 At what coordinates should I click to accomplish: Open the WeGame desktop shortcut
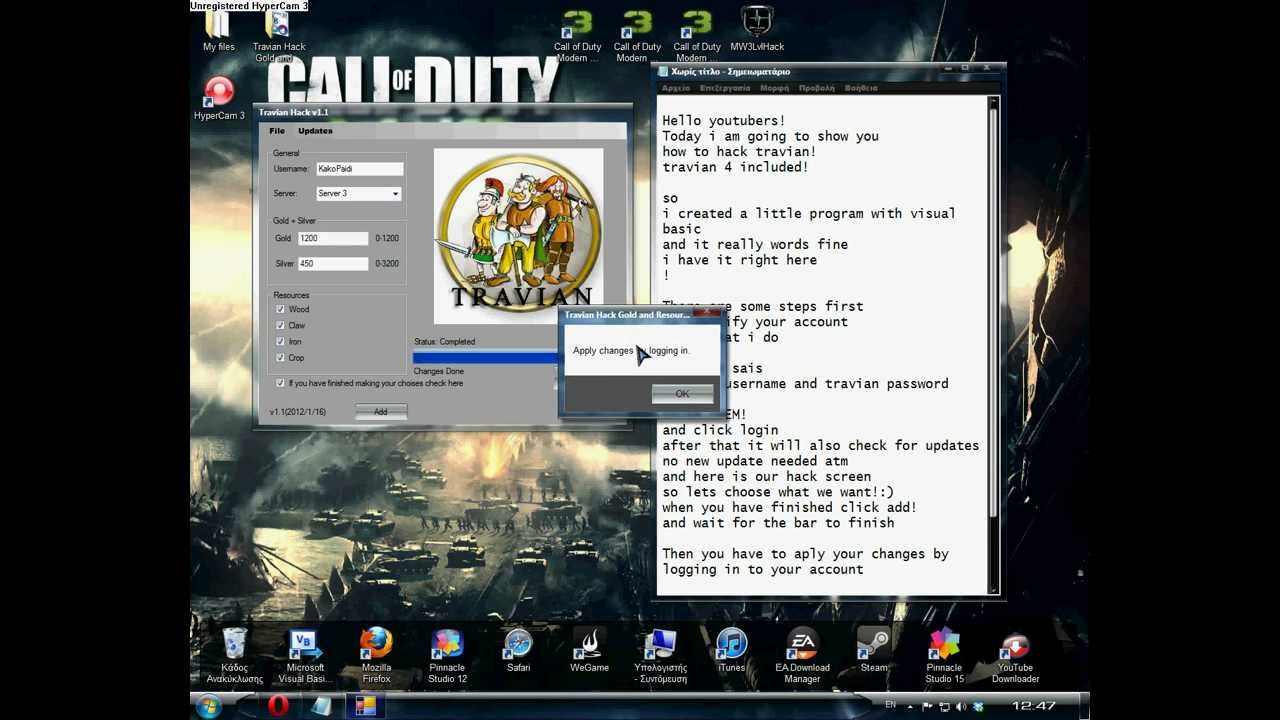(589, 651)
